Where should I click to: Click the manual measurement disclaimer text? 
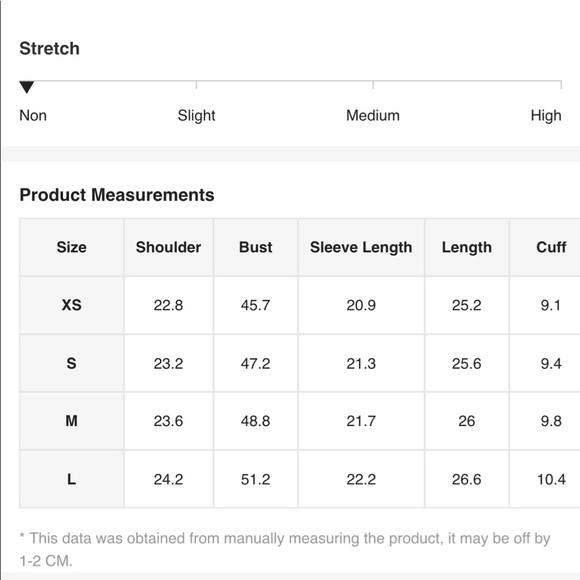coord(285,550)
